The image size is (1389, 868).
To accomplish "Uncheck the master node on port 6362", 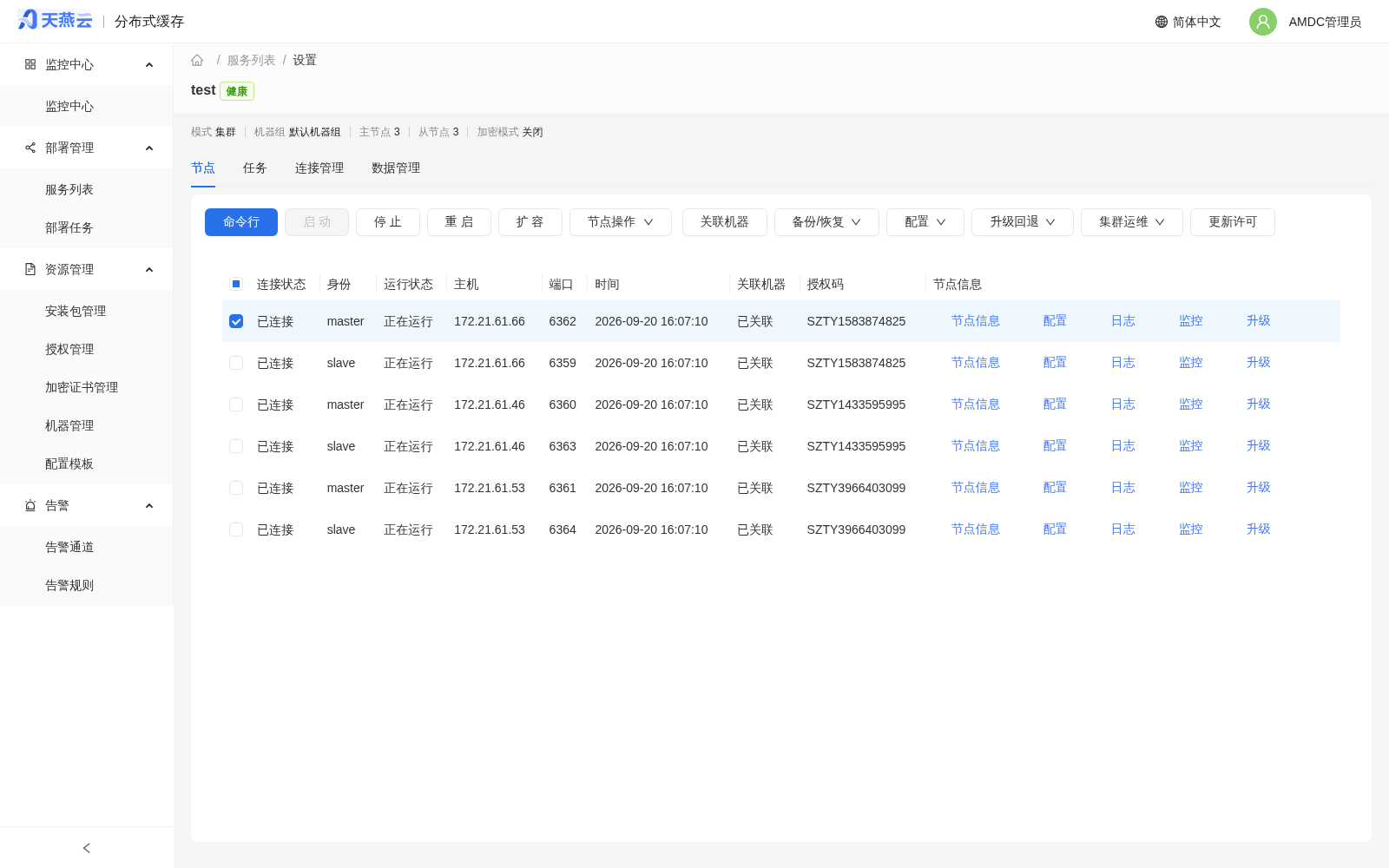I will click(x=236, y=321).
